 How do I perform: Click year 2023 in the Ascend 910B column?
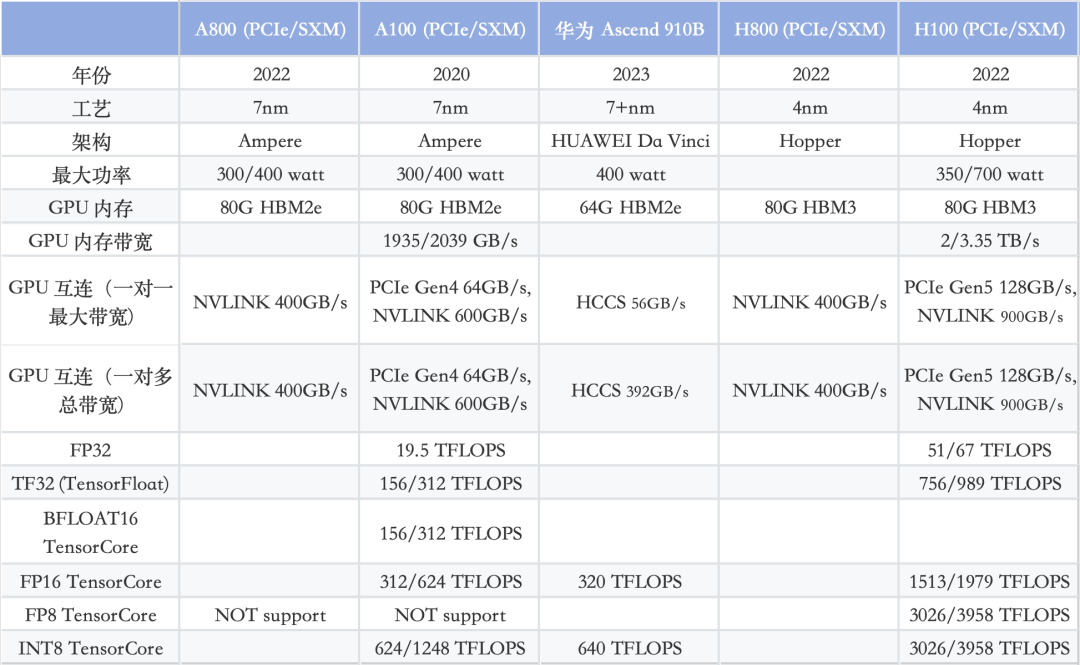[x=631, y=74]
